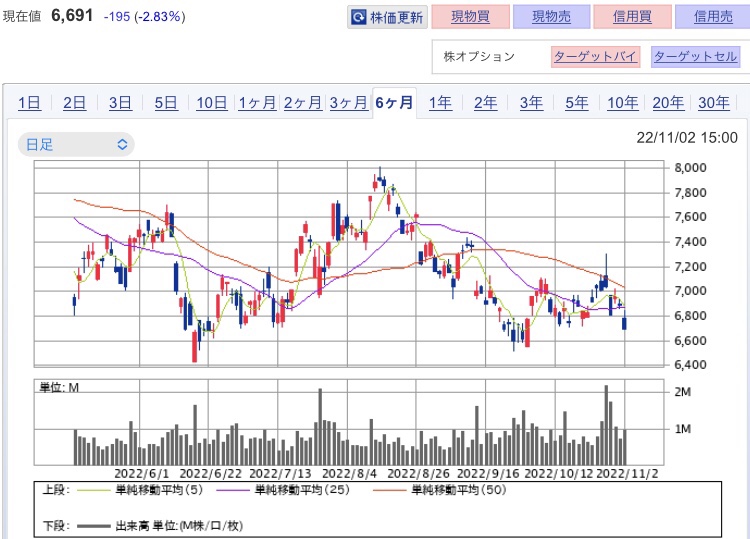The height and width of the screenshot is (539, 750).
Task: Click the 2022/6/1 date axis label
Action: pos(142,473)
